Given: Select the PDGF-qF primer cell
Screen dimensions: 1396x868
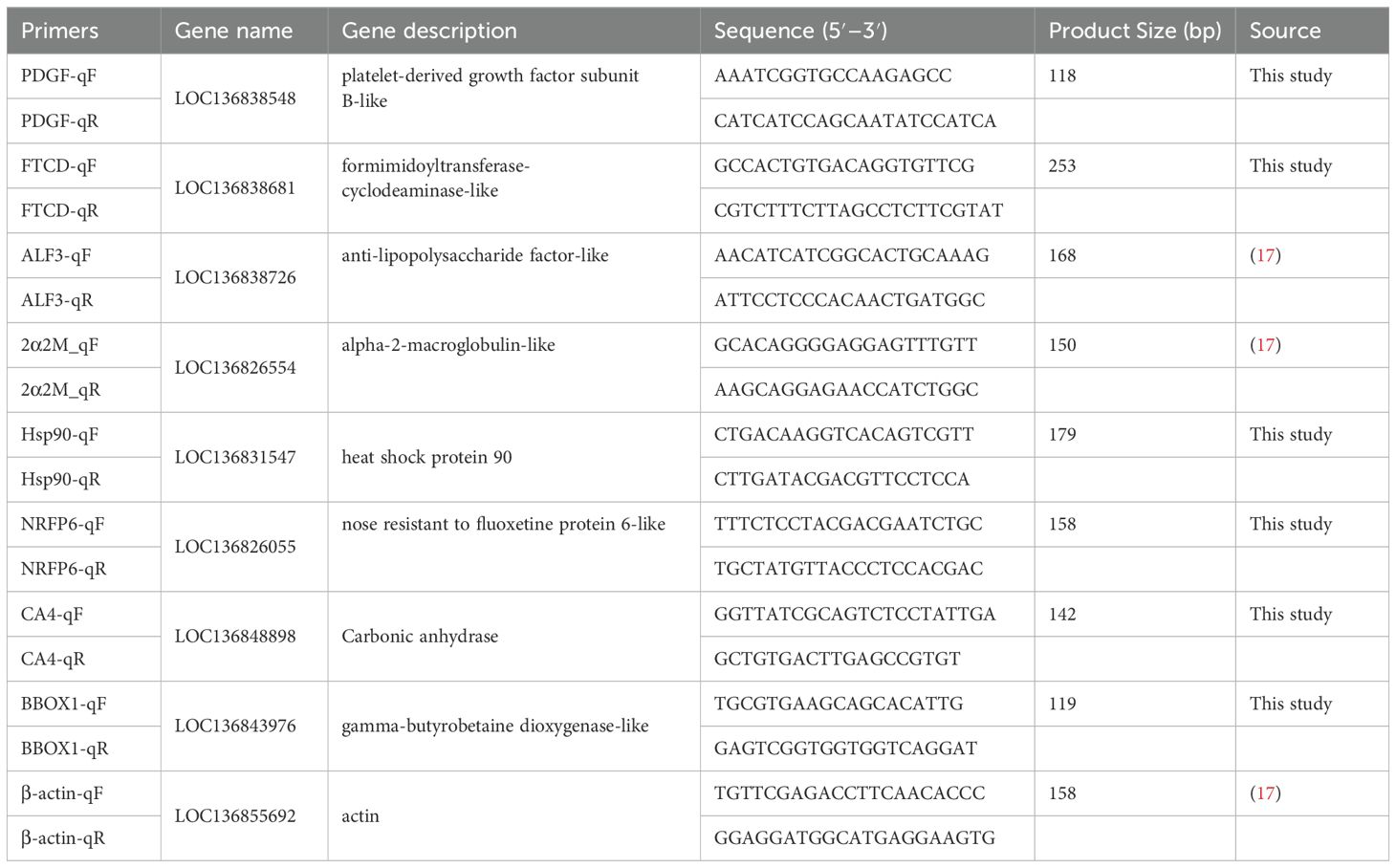Looking at the screenshot, I should [84, 76].
